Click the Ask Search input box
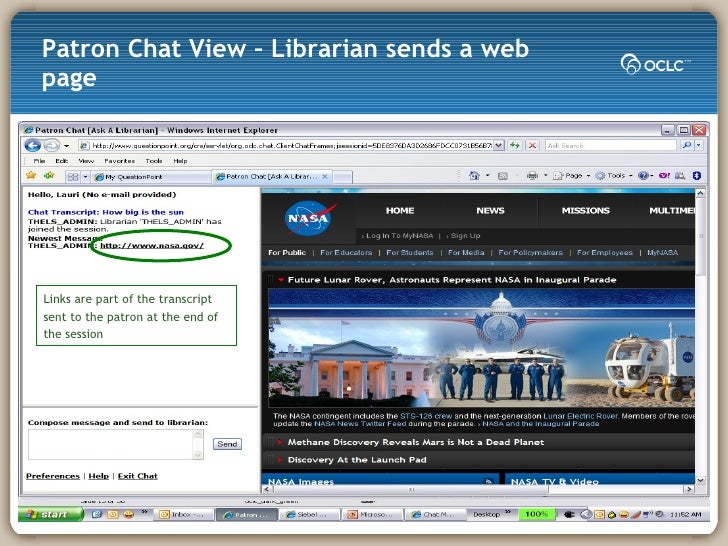Image resolution: width=728 pixels, height=546 pixels. [x=611, y=146]
